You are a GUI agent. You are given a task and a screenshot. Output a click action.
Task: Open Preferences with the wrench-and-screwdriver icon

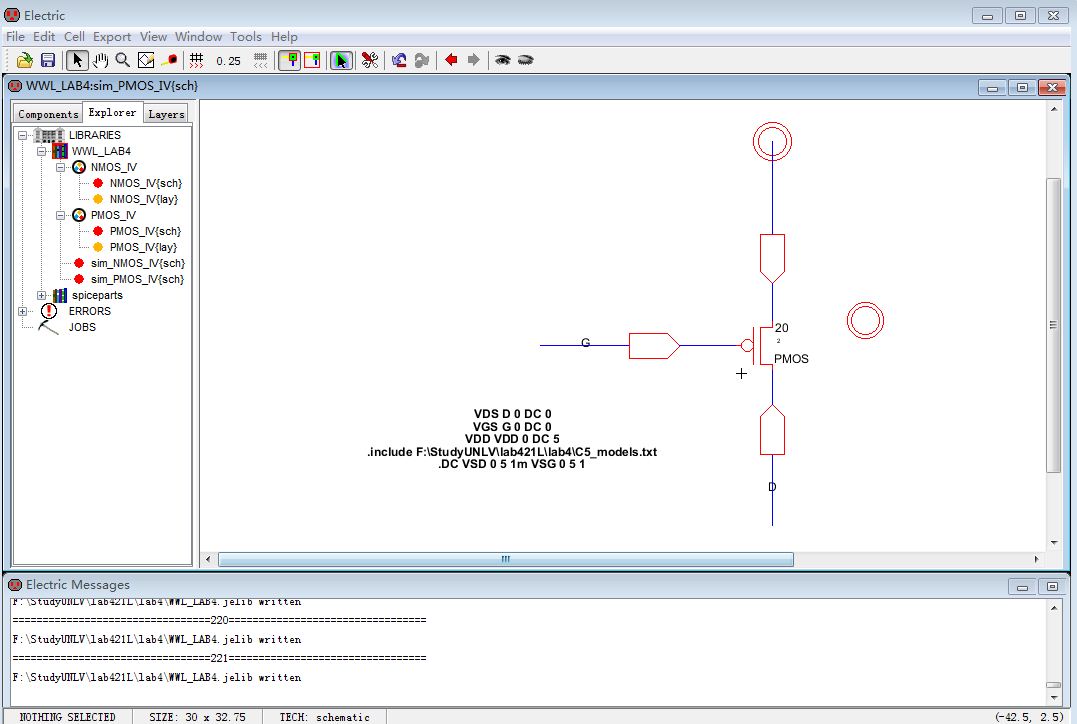point(370,60)
